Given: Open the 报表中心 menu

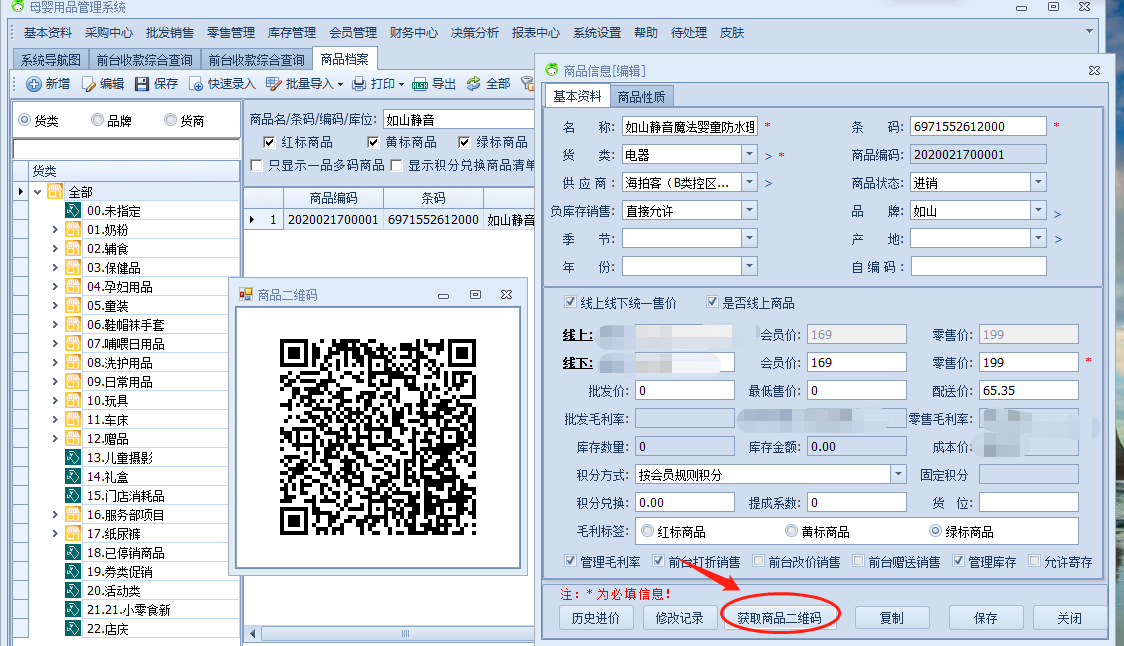Looking at the screenshot, I should 535,32.
